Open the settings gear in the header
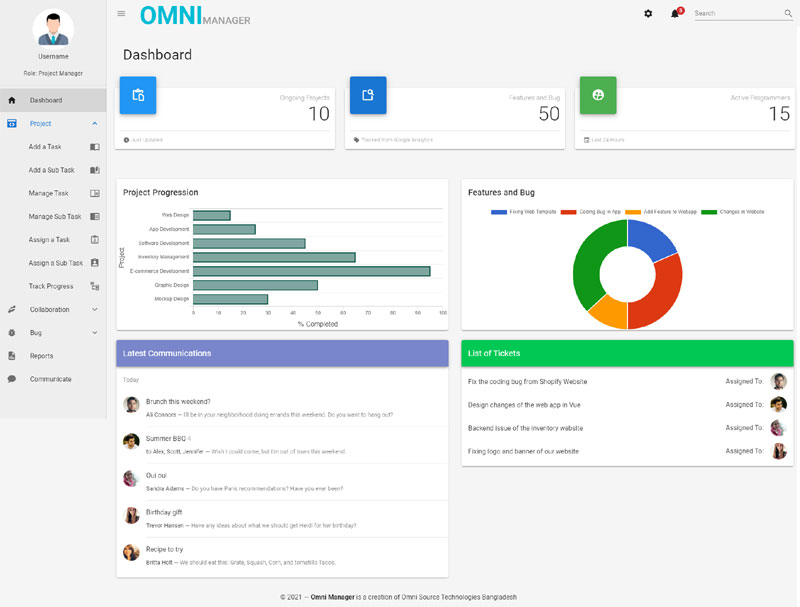Screen dimensions: 800x607 pyautogui.click(x=648, y=14)
